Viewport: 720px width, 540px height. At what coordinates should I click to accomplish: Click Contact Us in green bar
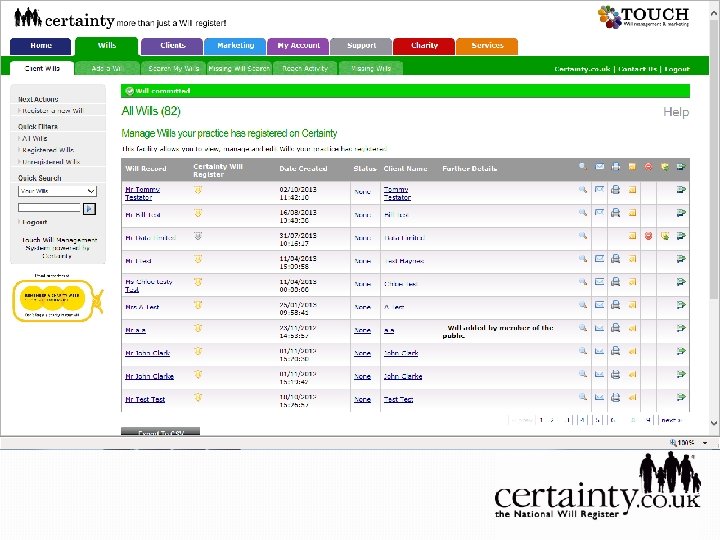[637, 69]
